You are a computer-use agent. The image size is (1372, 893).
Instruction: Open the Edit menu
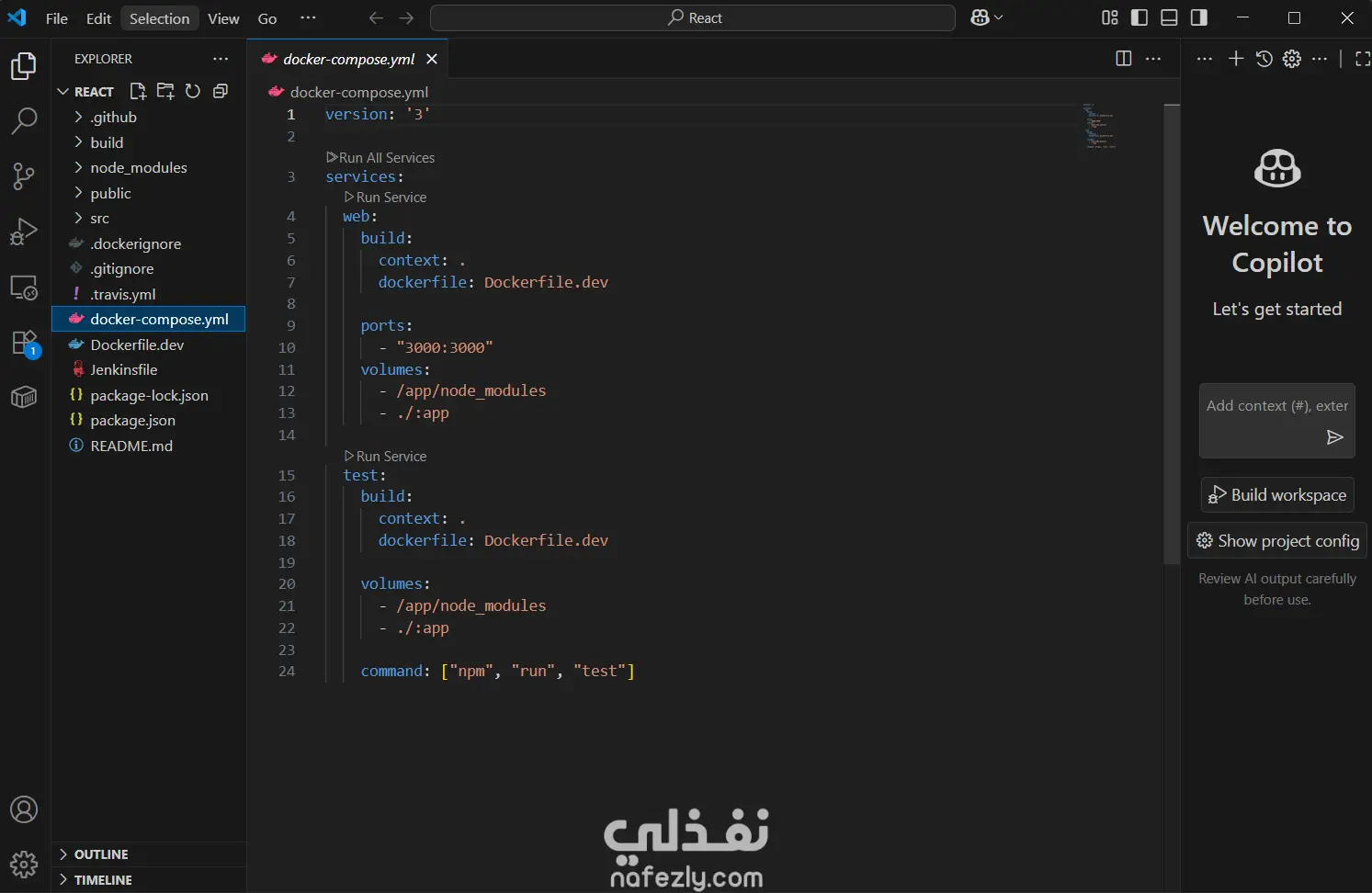click(x=98, y=18)
